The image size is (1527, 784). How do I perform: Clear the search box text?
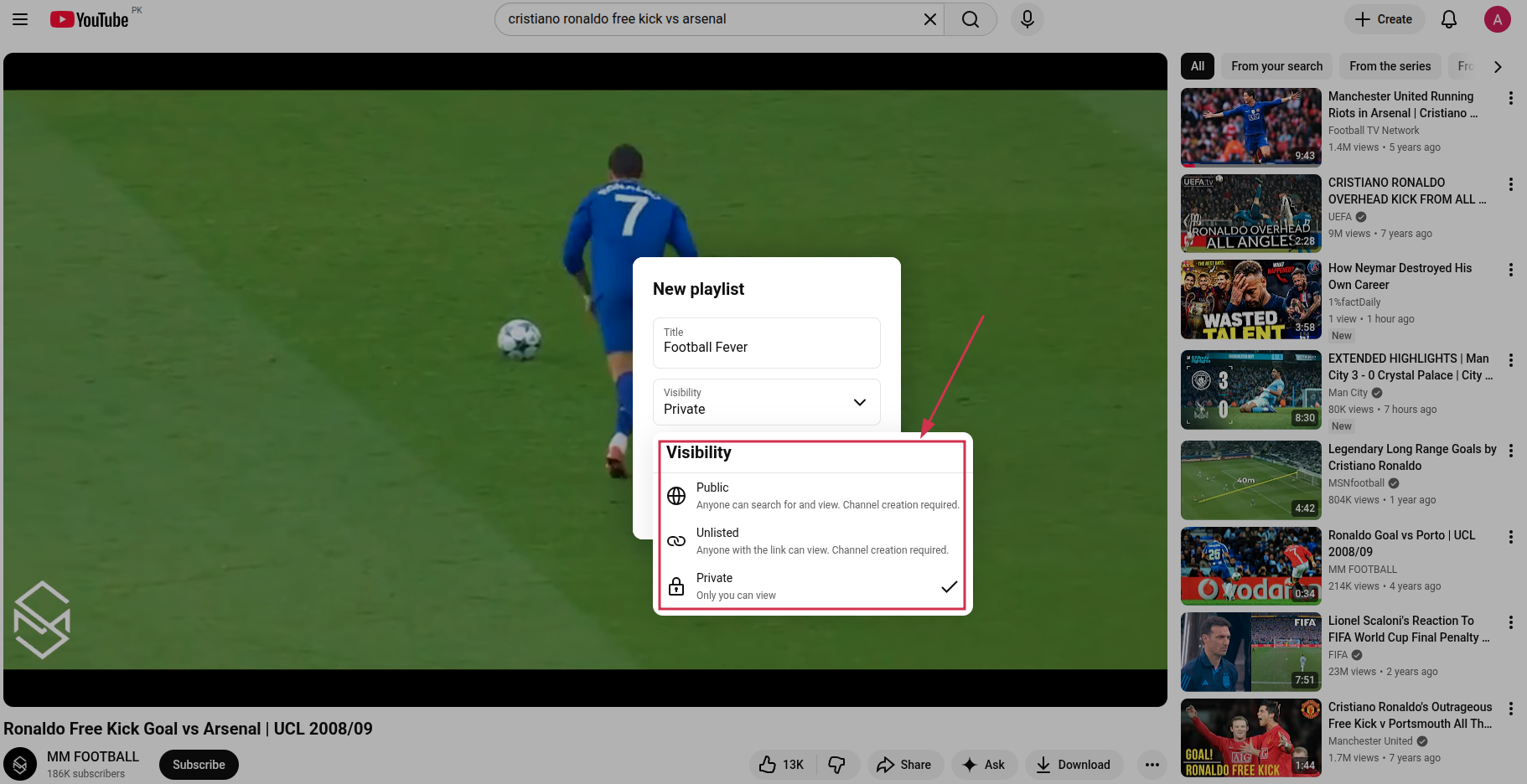tap(929, 19)
